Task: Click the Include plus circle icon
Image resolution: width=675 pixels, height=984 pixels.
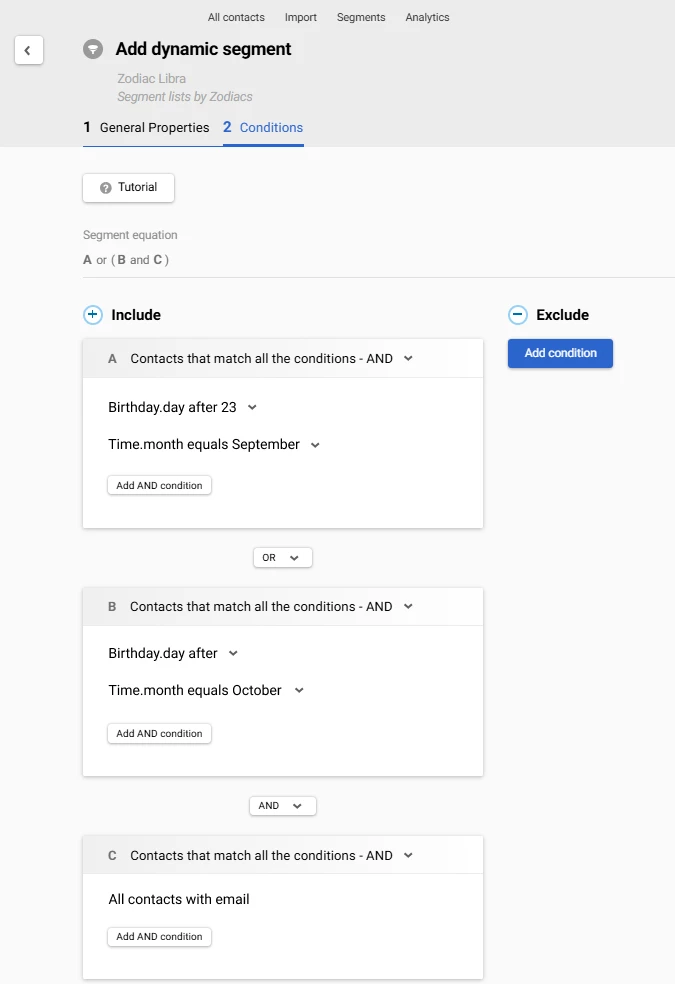Action: (93, 315)
